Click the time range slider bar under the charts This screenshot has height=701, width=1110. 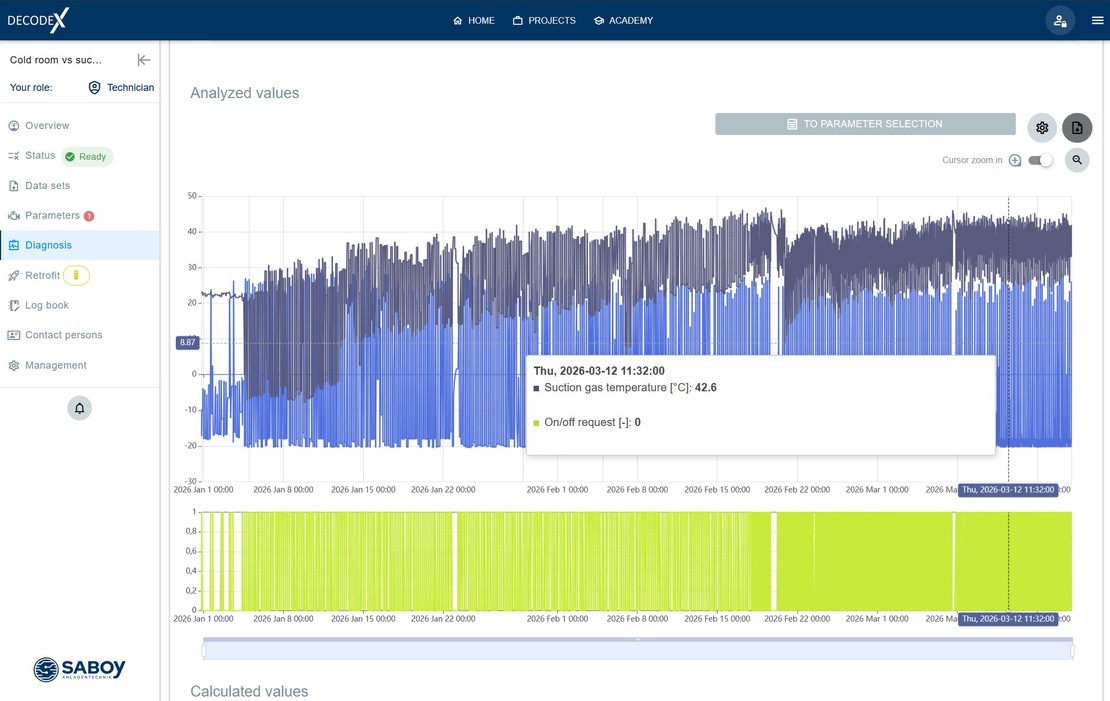(638, 649)
